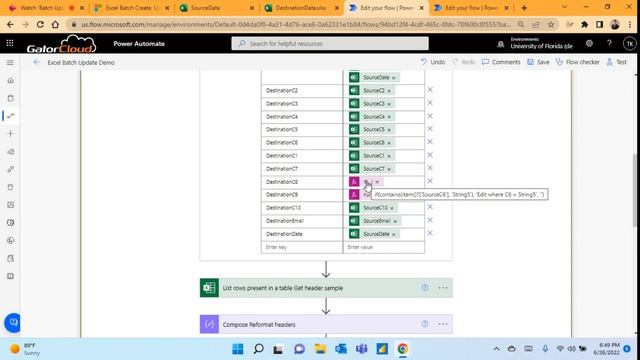The width and height of the screenshot is (640, 360).
Task: Remove the SourceEmail token
Action: click(395, 221)
